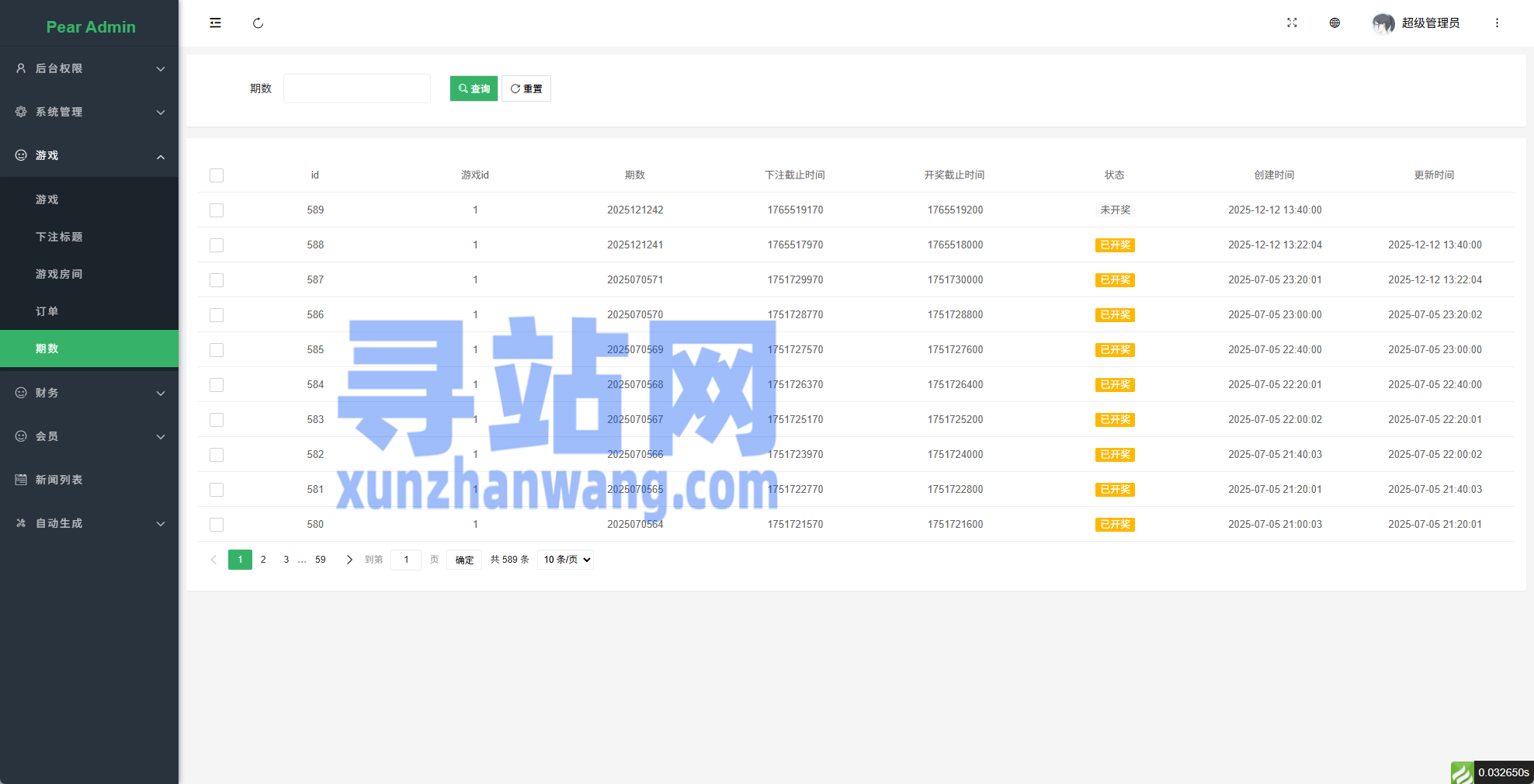Click the refresh page icon
1534x784 pixels.
pyautogui.click(x=258, y=23)
